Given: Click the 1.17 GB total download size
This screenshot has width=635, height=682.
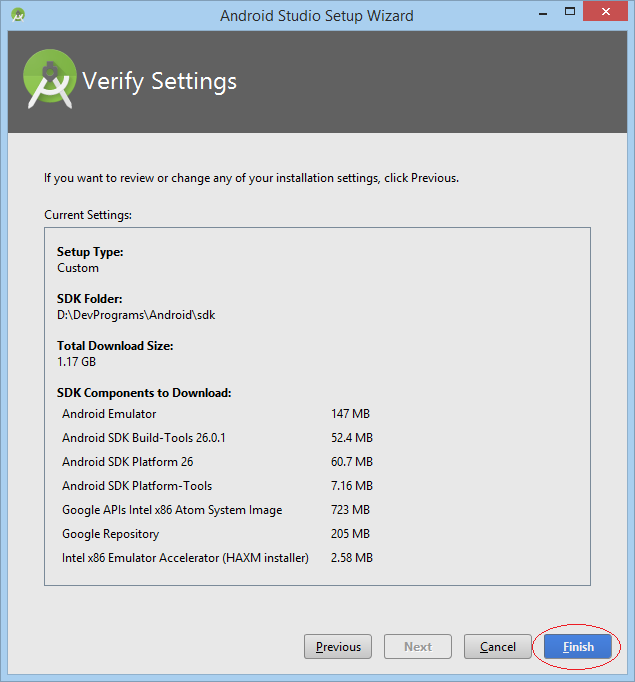Looking at the screenshot, I should tap(77, 362).
